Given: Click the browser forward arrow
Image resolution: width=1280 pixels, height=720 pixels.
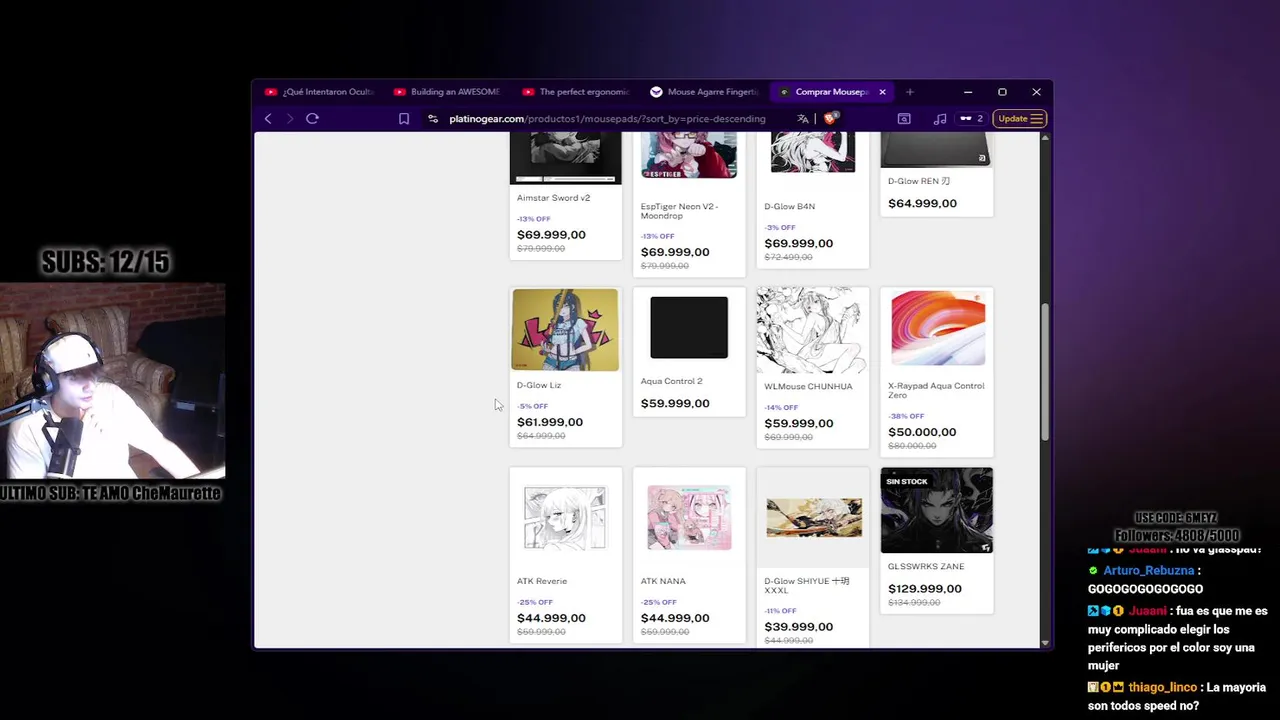Looking at the screenshot, I should (x=290, y=119).
